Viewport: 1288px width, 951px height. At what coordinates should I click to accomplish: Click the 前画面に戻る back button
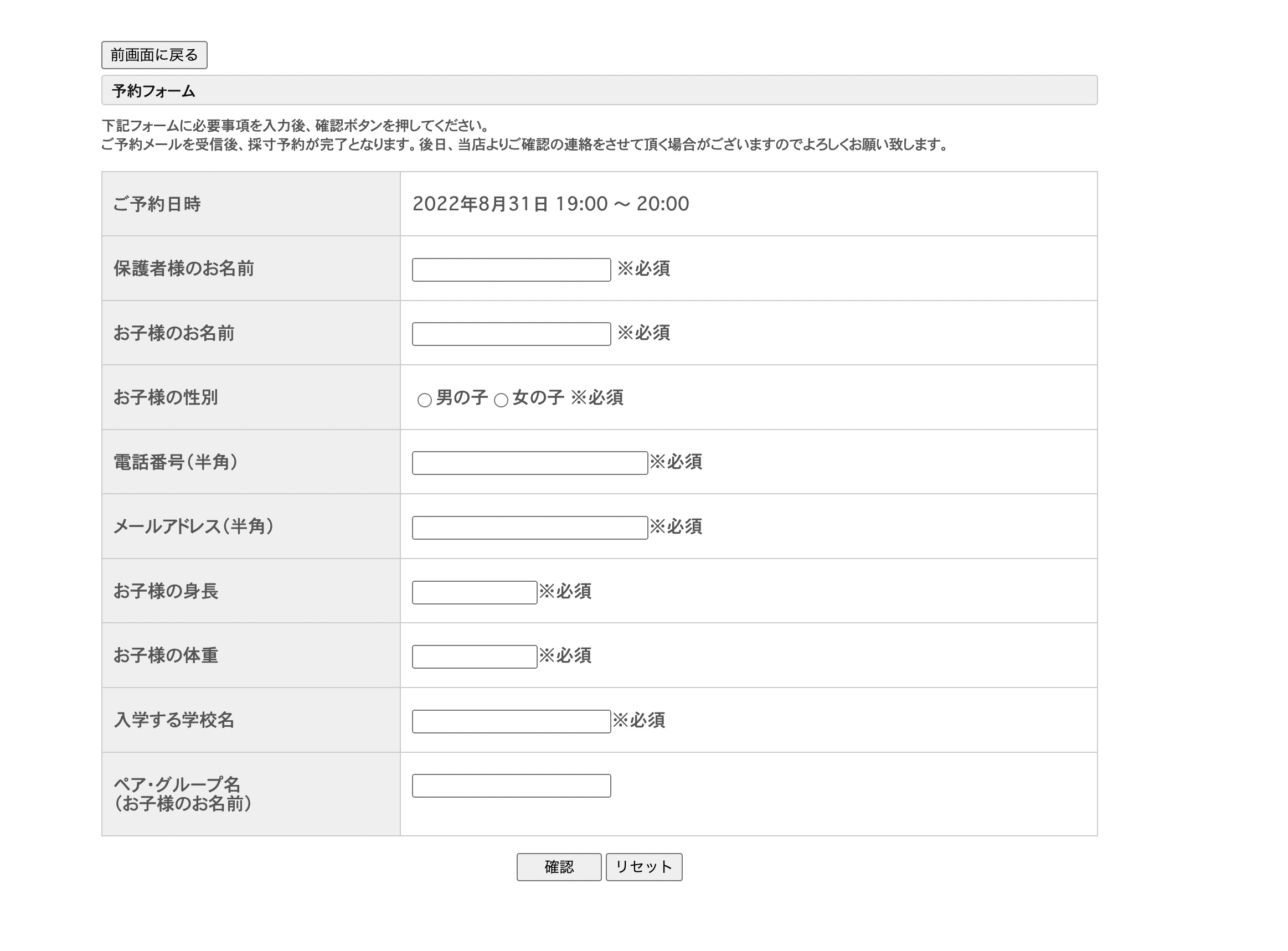click(x=154, y=55)
